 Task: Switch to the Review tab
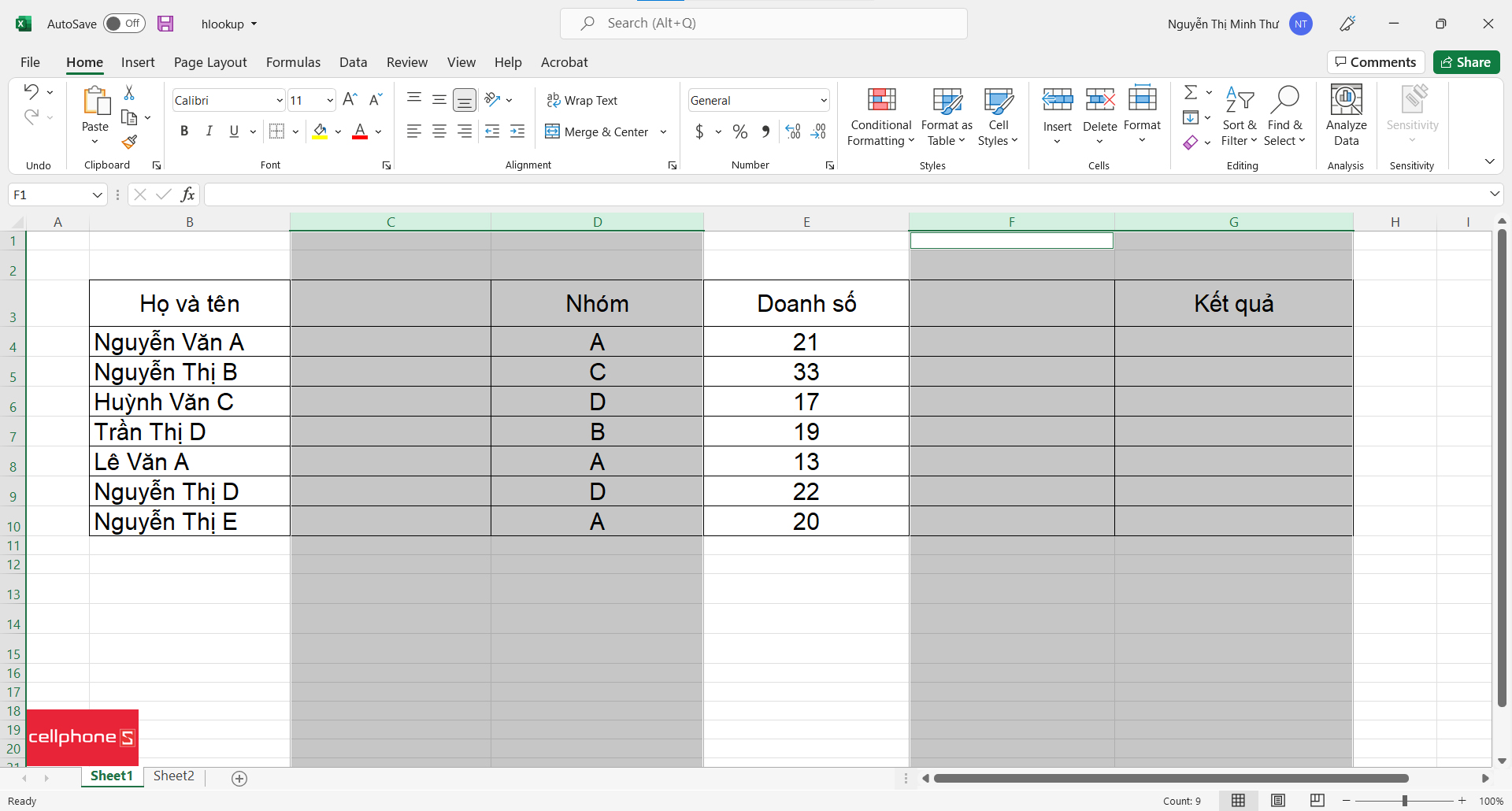pyautogui.click(x=407, y=62)
